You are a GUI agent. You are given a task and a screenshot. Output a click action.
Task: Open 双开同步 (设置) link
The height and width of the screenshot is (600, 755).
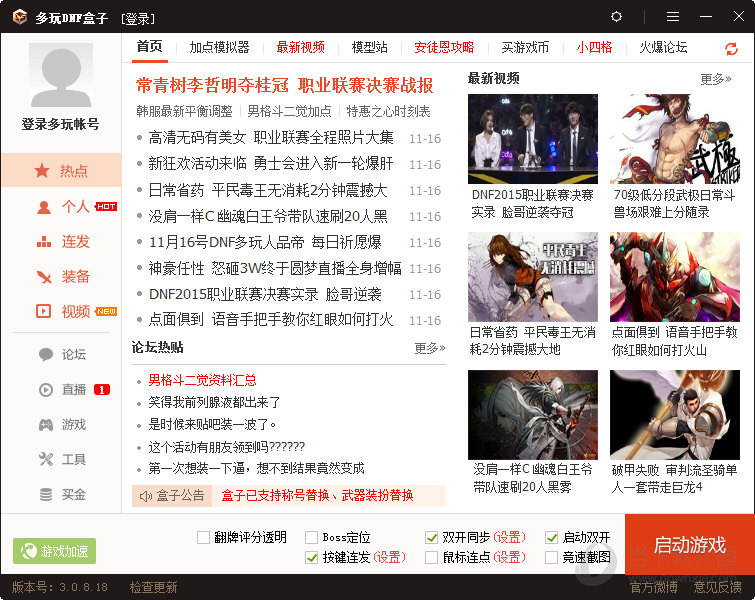click(x=509, y=537)
